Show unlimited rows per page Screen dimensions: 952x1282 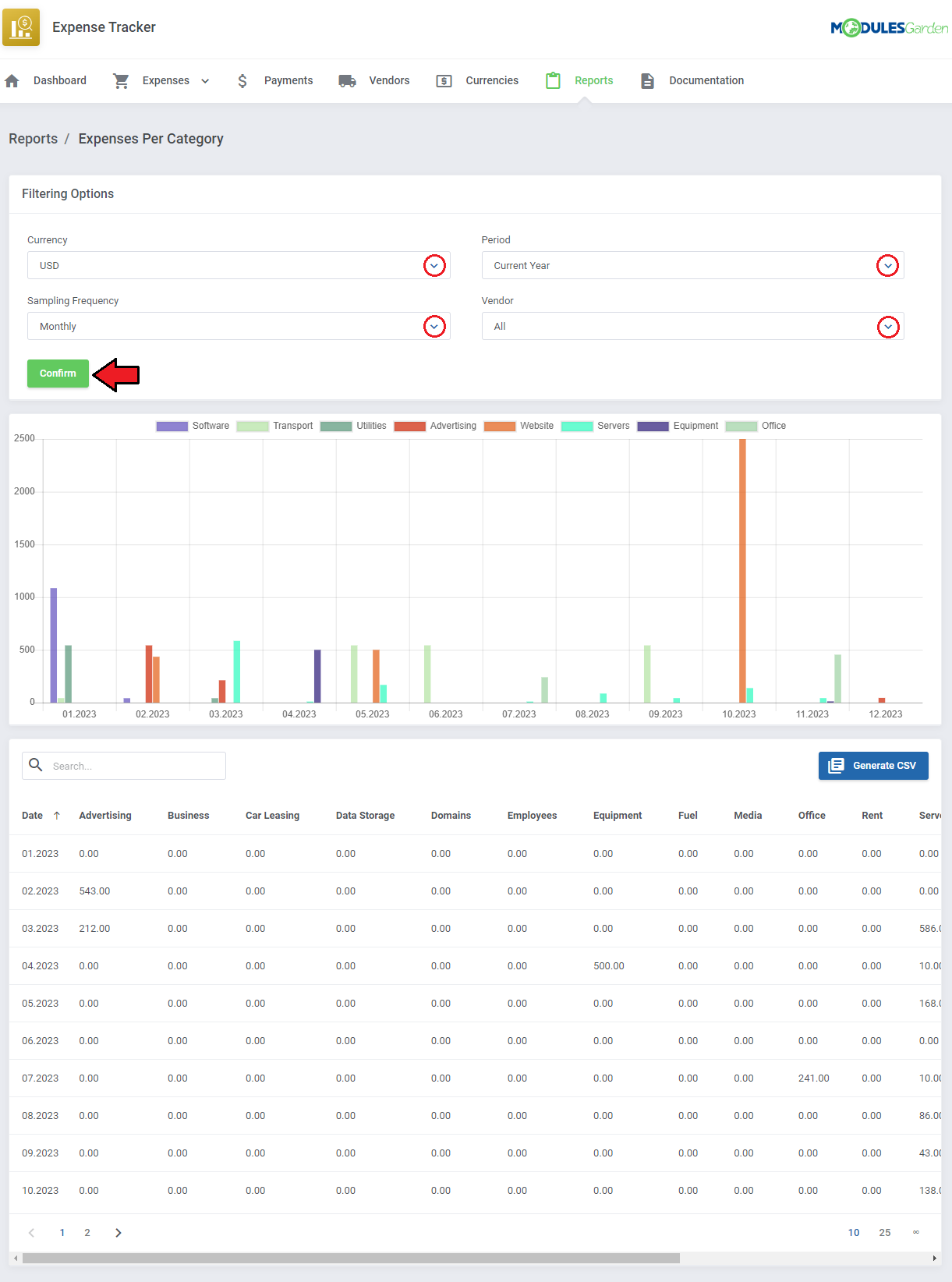click(916, 1233)
